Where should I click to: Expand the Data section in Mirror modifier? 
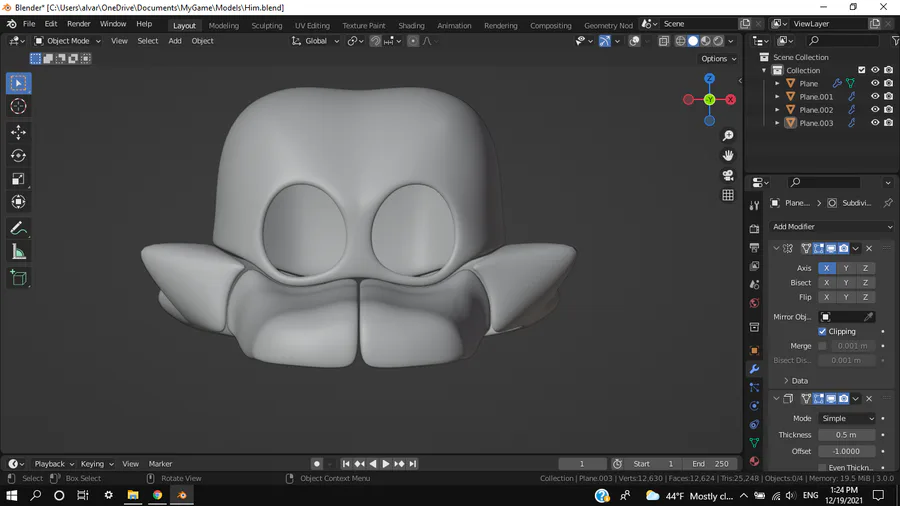[x=794, y=381]
